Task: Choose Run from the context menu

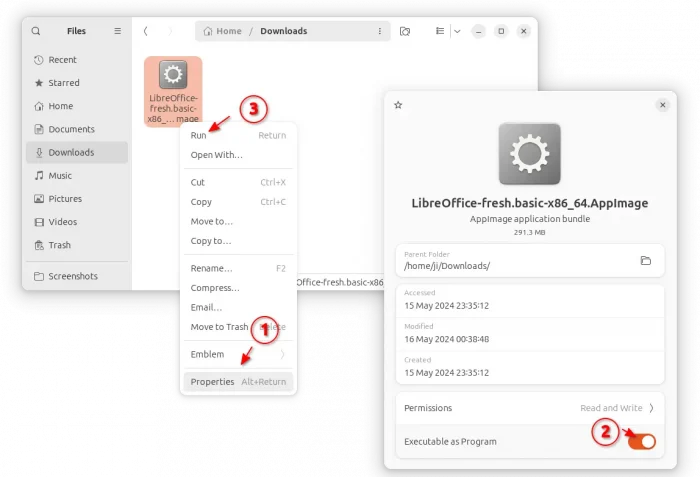Action: click(x=199, y=135)
